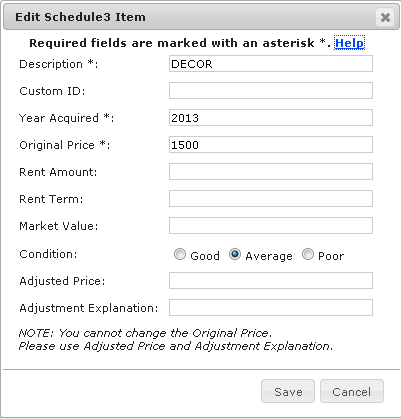The image size is (401, 419).
Task: Save the schedule item changes
Action: click(288, 391)
